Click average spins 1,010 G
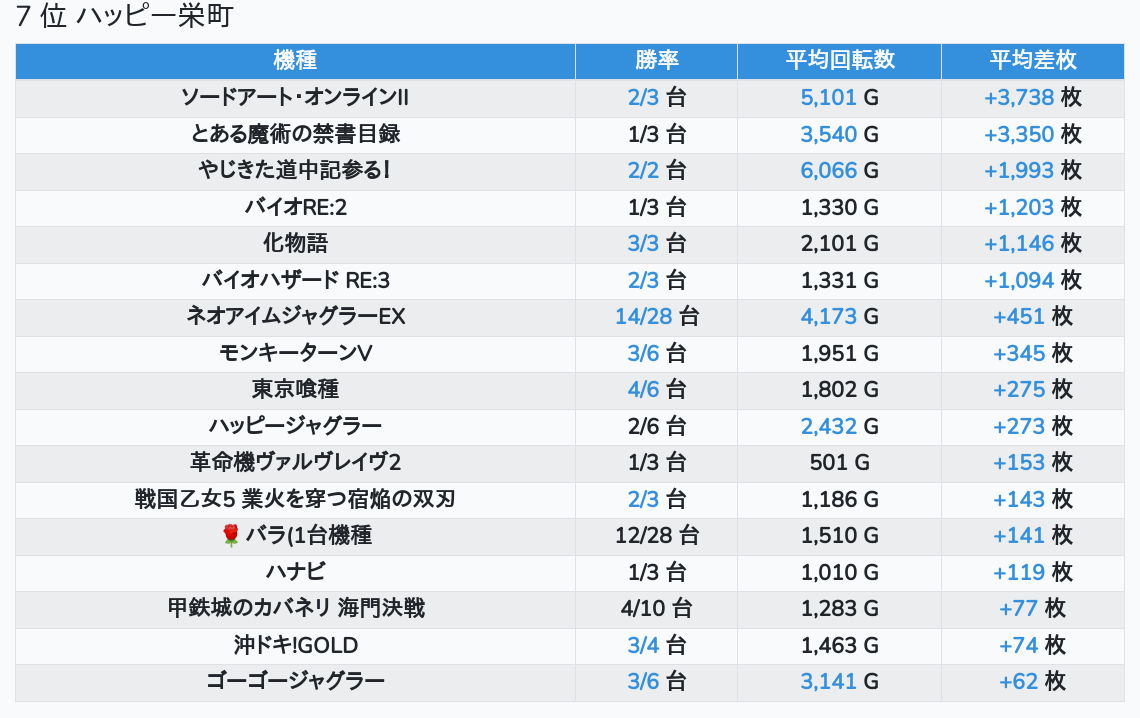The height and width of the screenshot is (718, 1140). coord(840,572)
